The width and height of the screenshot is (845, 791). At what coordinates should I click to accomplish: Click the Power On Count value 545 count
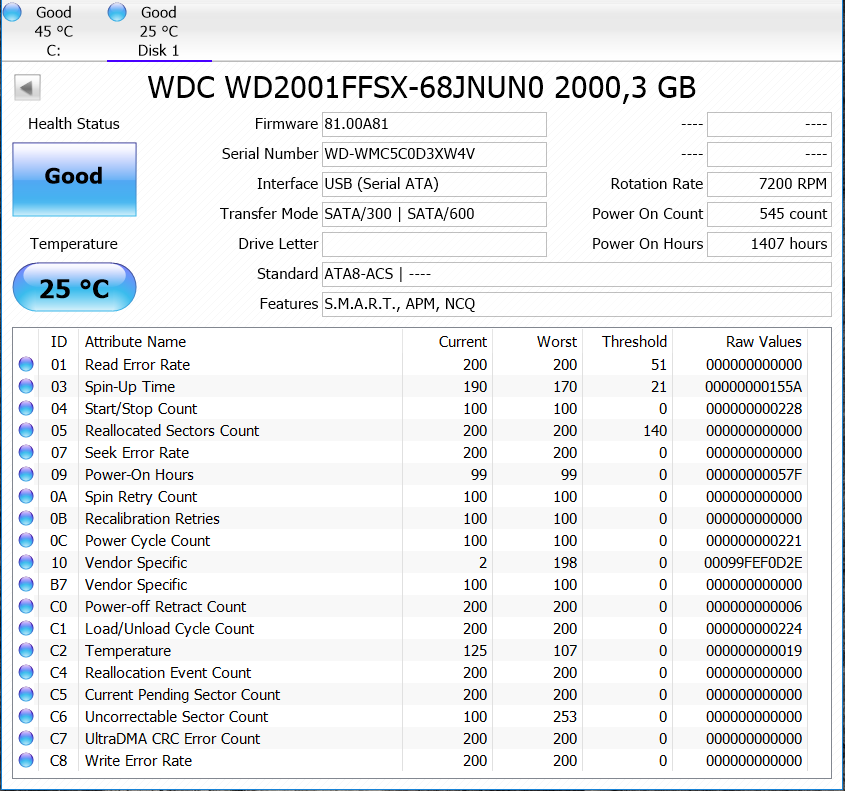pos(769,214)
